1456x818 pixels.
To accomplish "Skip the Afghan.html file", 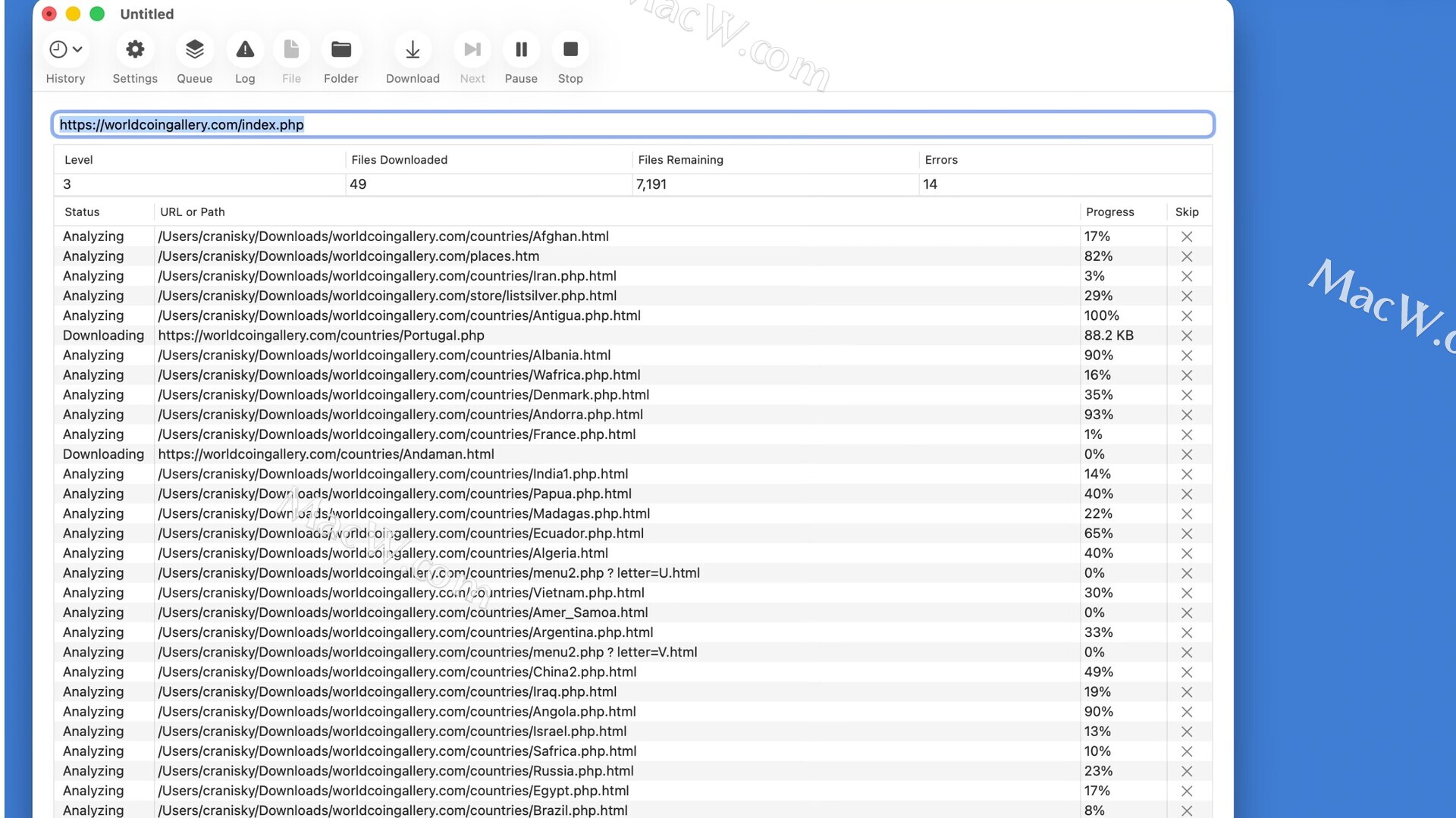I will [1187, 237].
